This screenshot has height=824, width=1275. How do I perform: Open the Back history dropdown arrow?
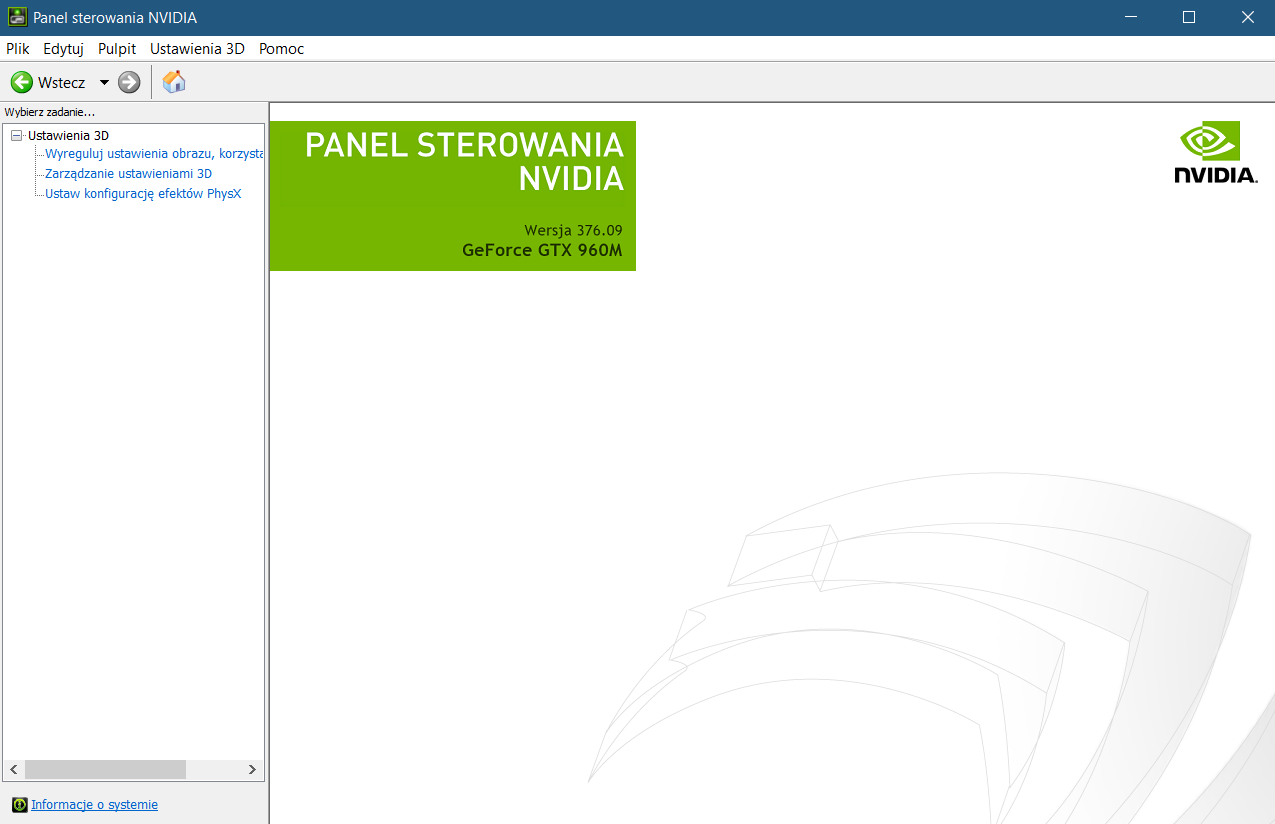[104, 82]
